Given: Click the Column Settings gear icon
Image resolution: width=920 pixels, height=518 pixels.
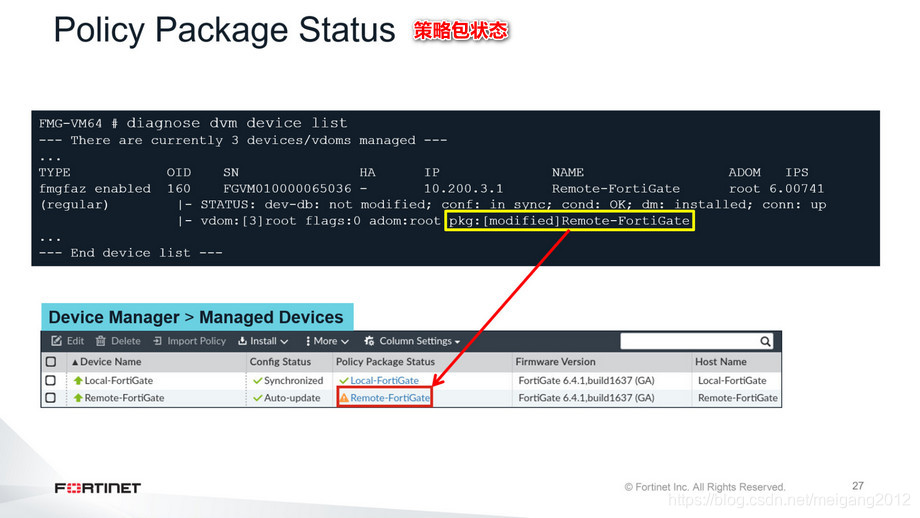Looking at the screenshot, I should [369, 341].
